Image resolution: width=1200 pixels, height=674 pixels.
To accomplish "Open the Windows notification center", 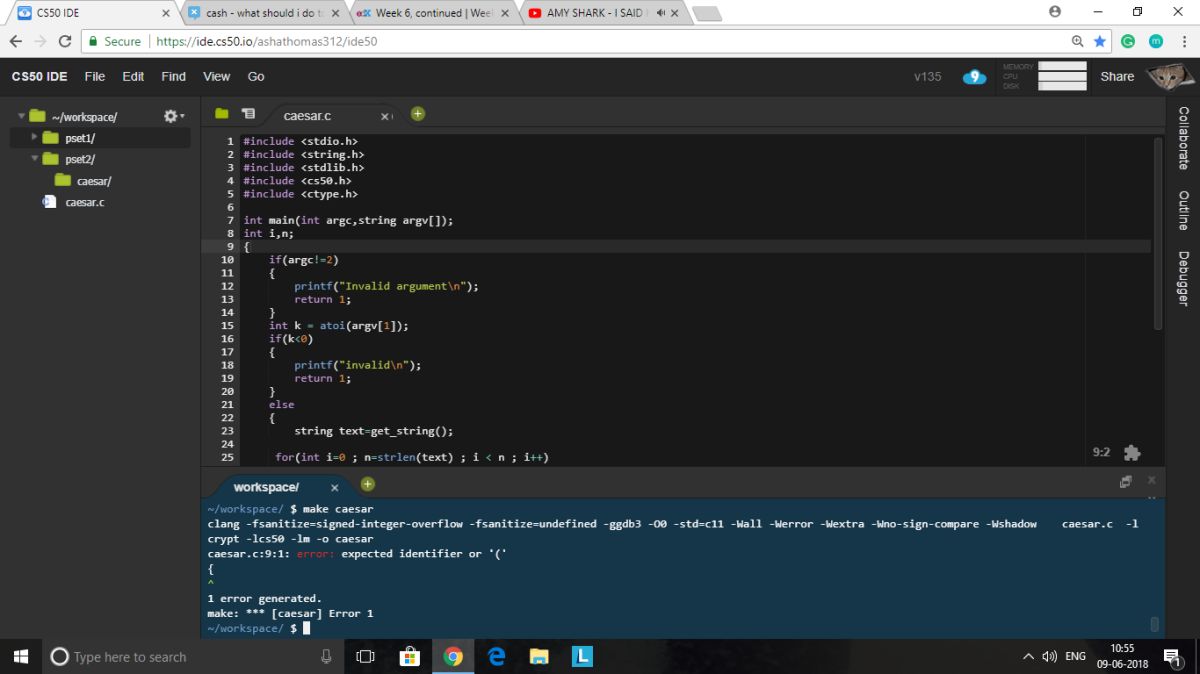I will pos(1170,657).
